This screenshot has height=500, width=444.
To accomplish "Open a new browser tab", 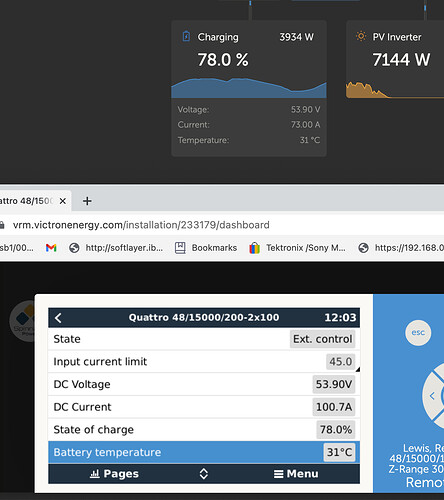I will [x=87, y=201].
